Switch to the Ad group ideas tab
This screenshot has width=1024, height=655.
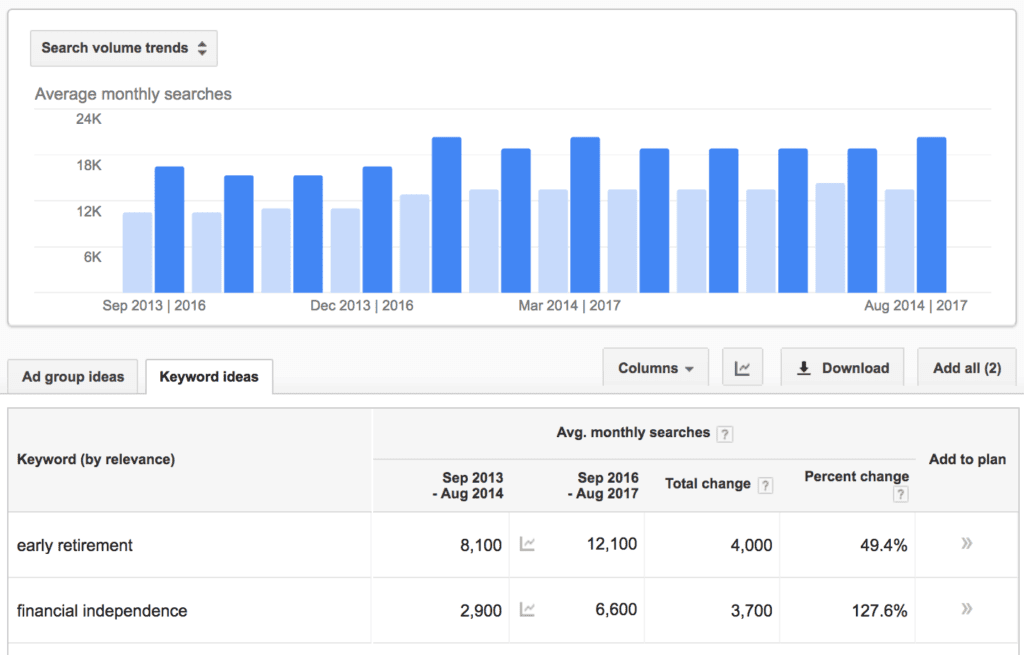tap(72, 376)
